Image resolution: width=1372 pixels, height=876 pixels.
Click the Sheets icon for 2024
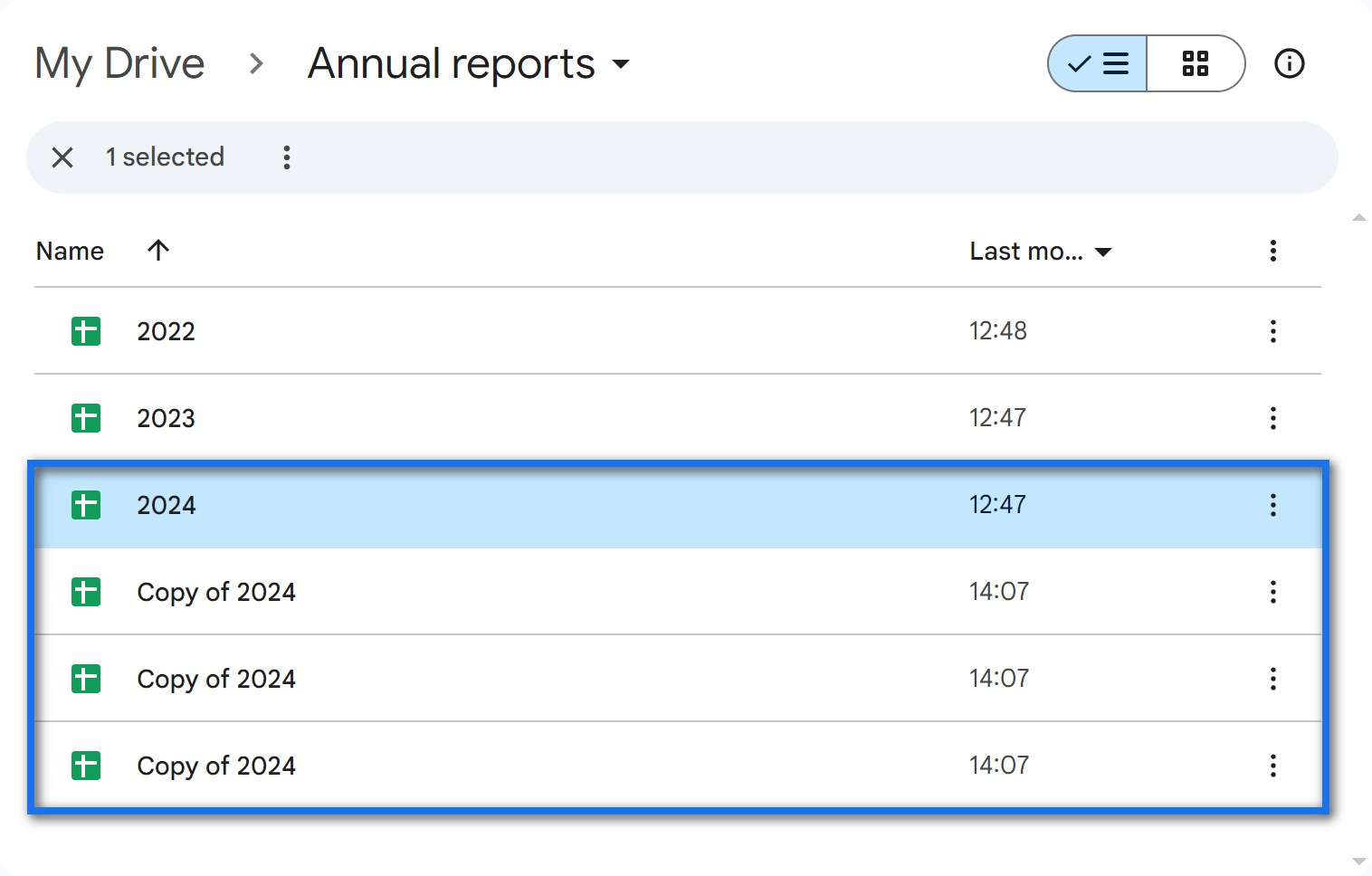(86, 505)
